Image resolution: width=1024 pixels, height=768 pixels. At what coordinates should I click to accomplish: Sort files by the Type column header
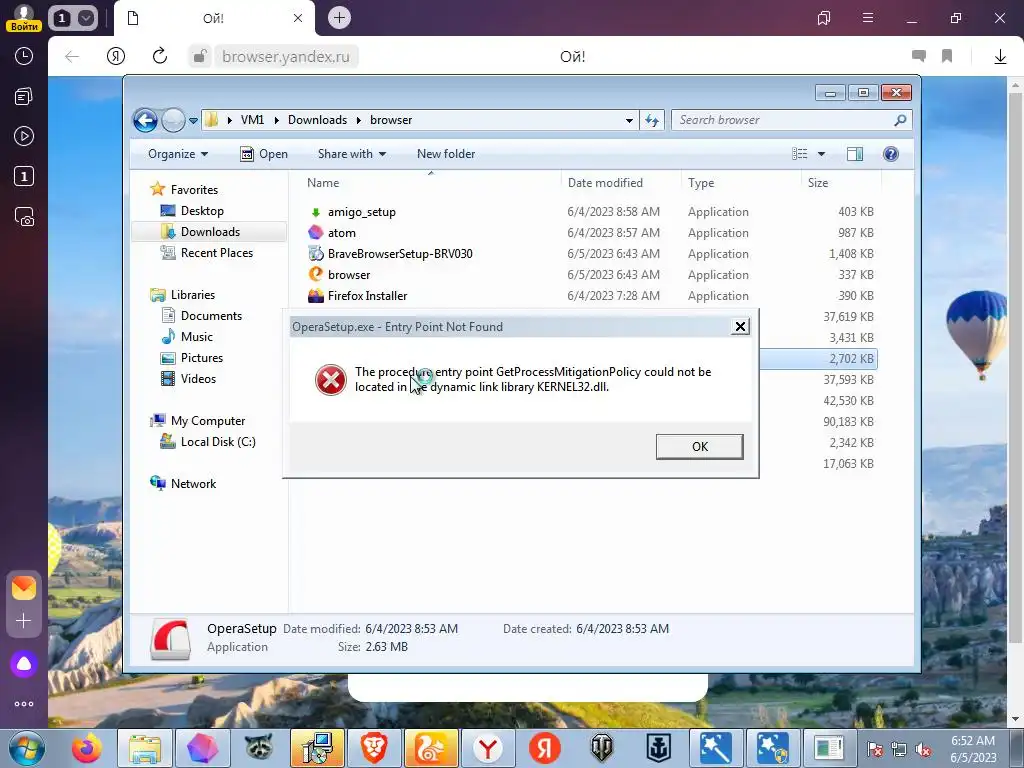coord(701,183)
